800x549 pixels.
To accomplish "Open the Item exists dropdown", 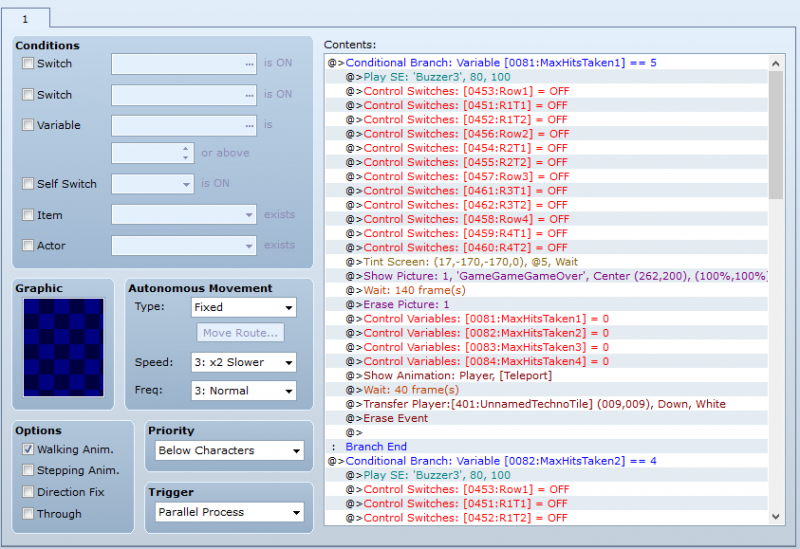I will (x=184, y=214).
